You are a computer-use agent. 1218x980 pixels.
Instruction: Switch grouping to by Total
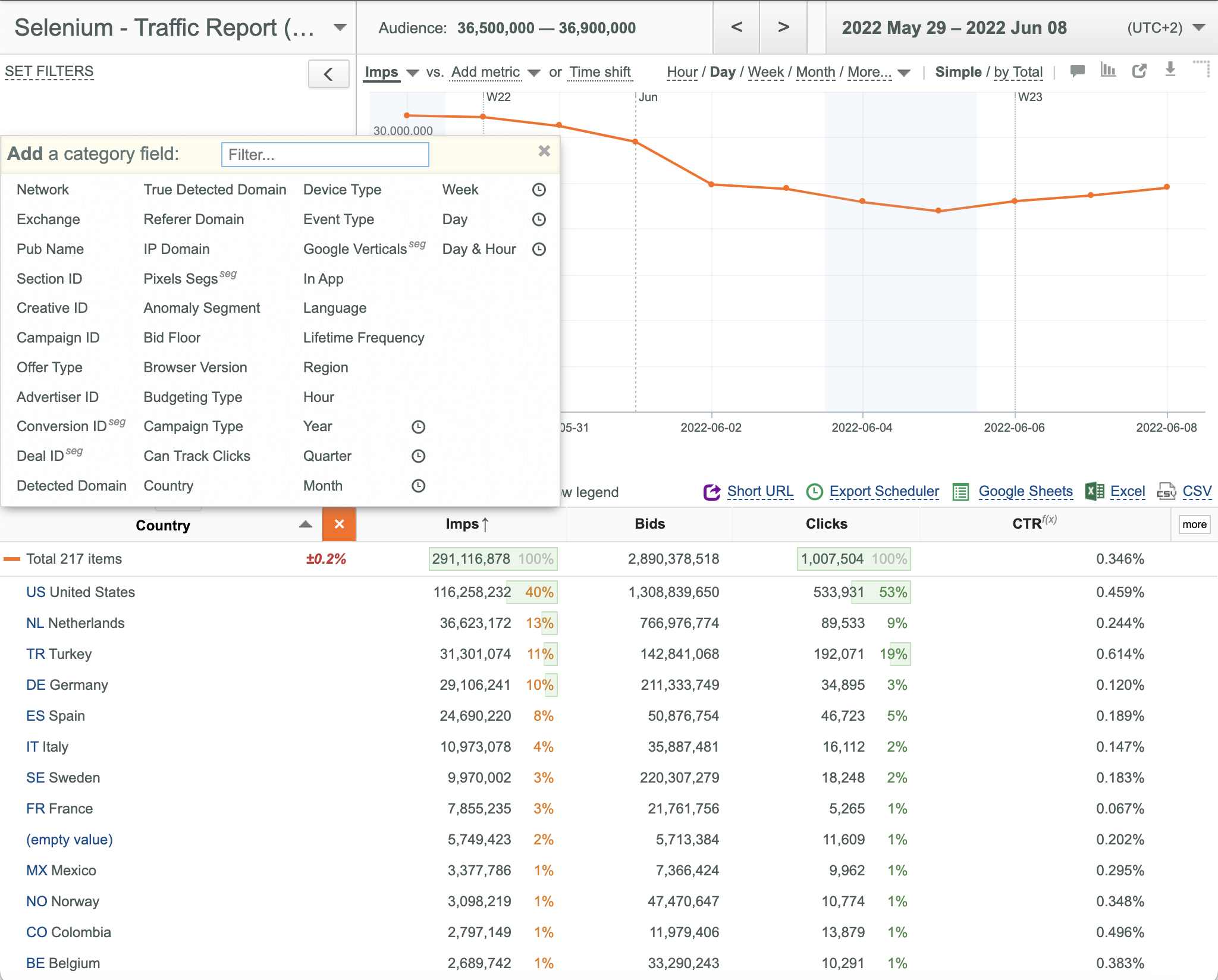1018,72
